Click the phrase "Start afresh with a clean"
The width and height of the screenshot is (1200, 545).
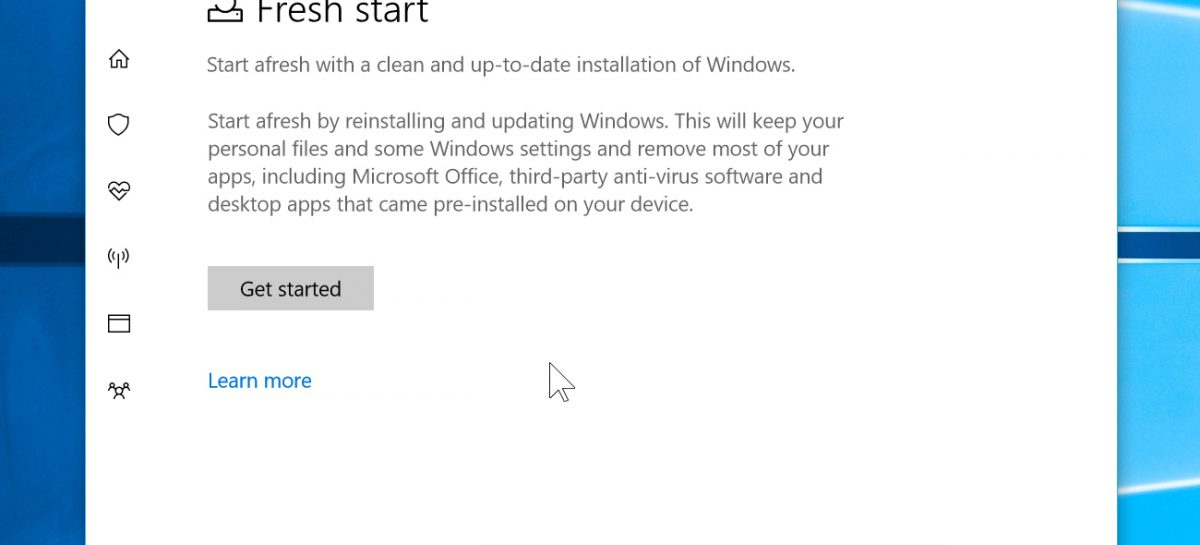pyautogui.click(x=308, y=66)
